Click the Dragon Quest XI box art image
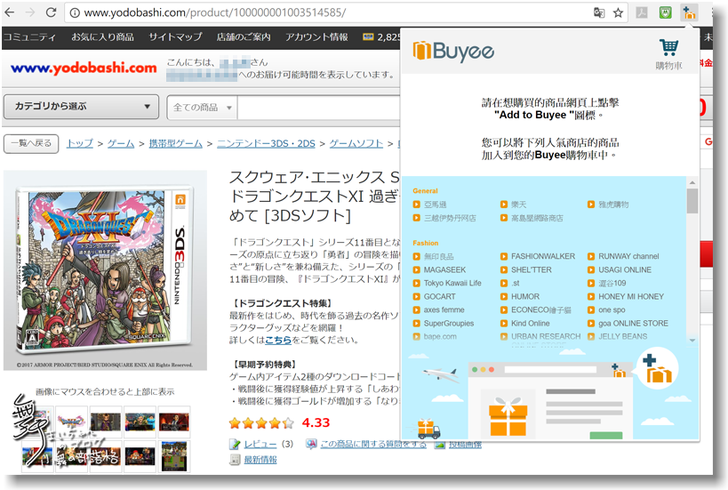 click(x=105, y=270)
